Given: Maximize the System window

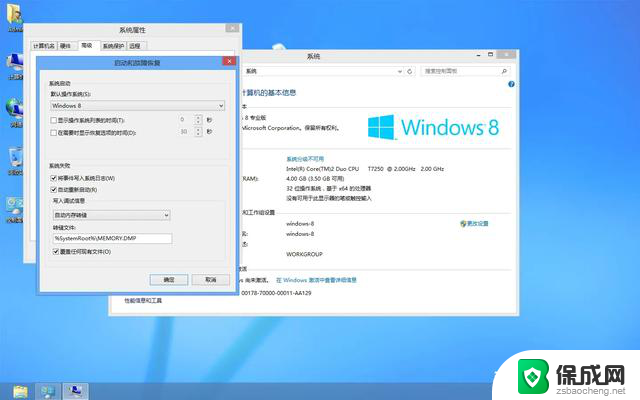Looking at the screenshot, I should (x=490, y=54).
